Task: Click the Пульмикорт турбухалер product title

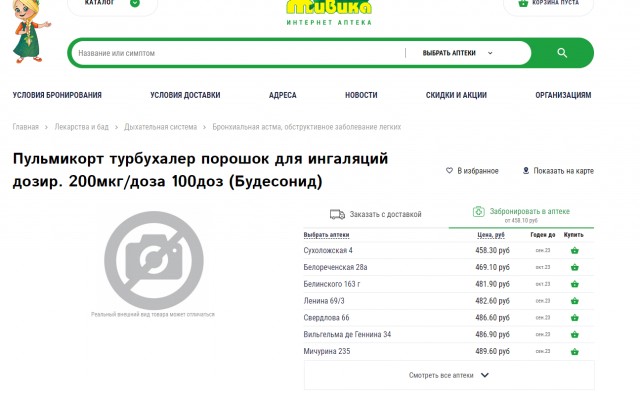Action: [200, 169]
